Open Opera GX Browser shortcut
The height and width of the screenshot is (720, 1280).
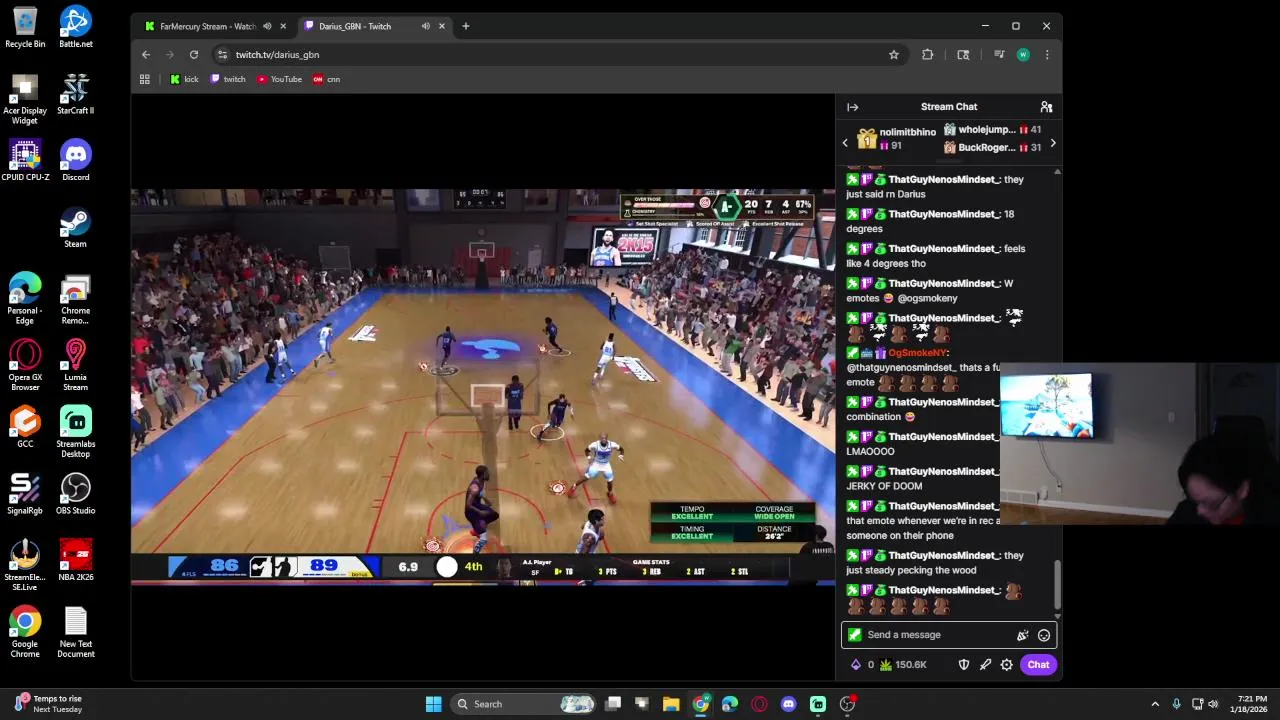25,365
